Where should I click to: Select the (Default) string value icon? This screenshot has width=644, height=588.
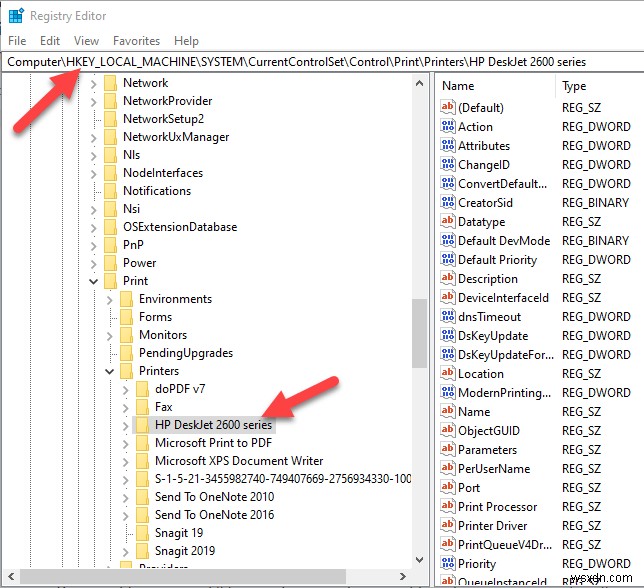[x=448, y=107]
